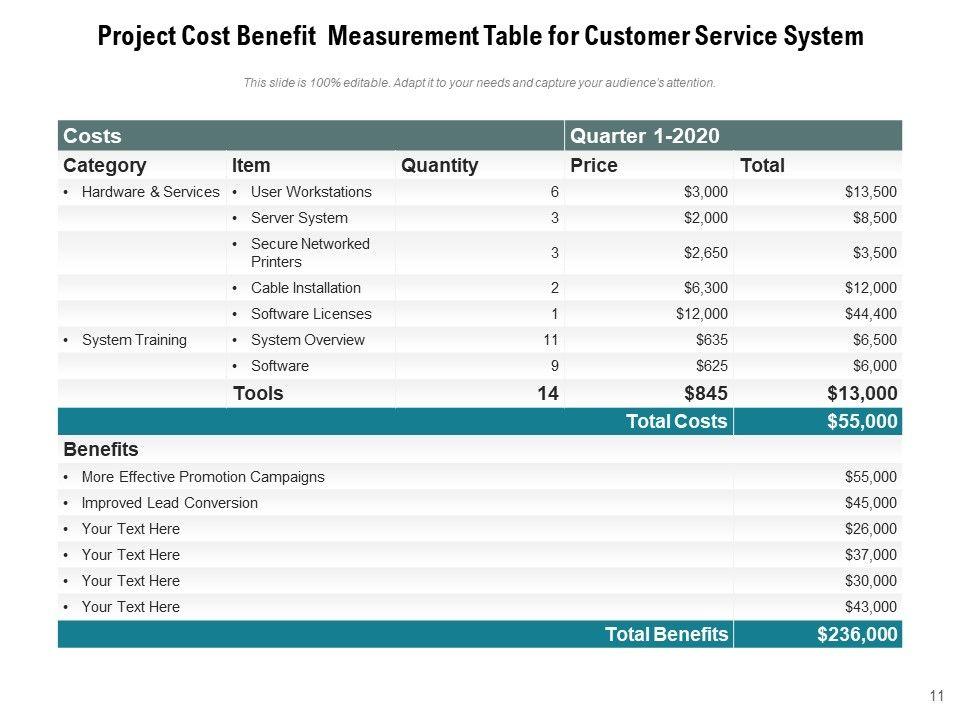
Task: Click the 'Total Costs' label
Action: click(677, 421)
